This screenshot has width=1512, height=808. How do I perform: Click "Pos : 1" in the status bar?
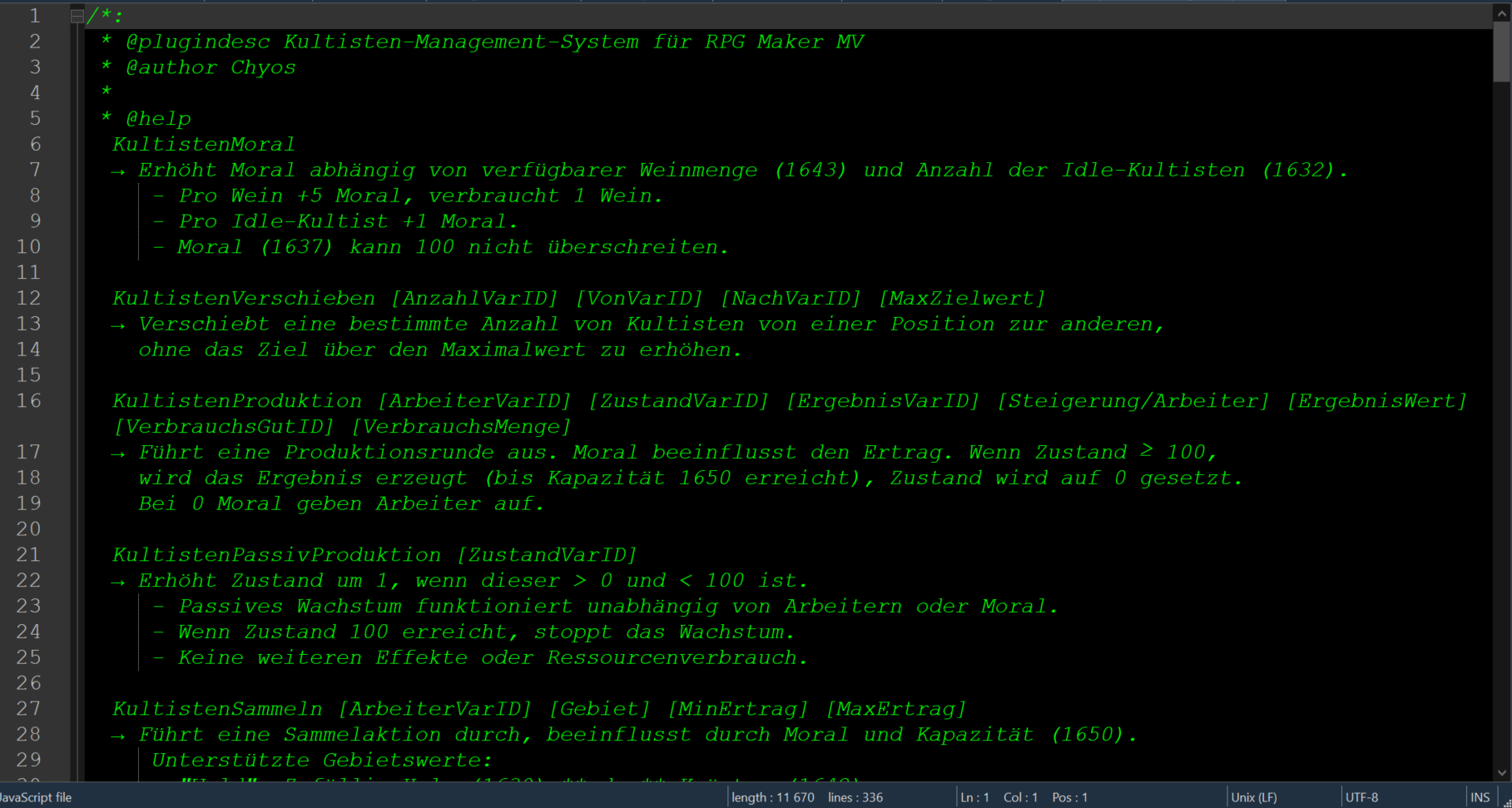[1070, 797]
